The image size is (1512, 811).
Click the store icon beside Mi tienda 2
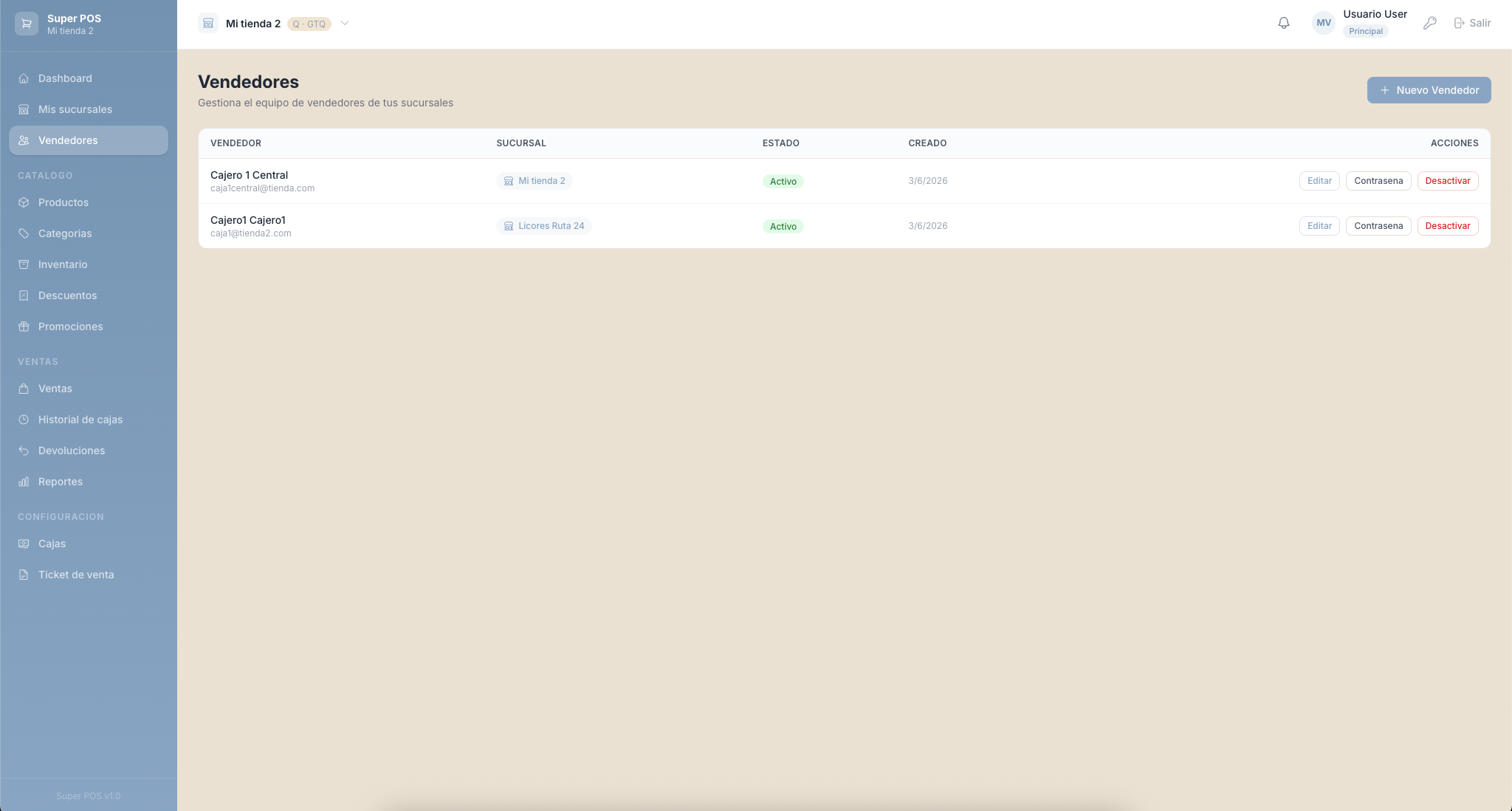(208, 24)
